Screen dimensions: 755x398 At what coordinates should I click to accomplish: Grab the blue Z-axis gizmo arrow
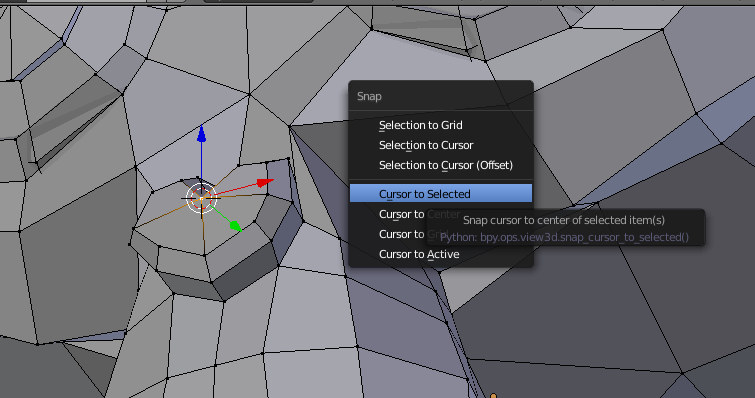pos(202,133)
